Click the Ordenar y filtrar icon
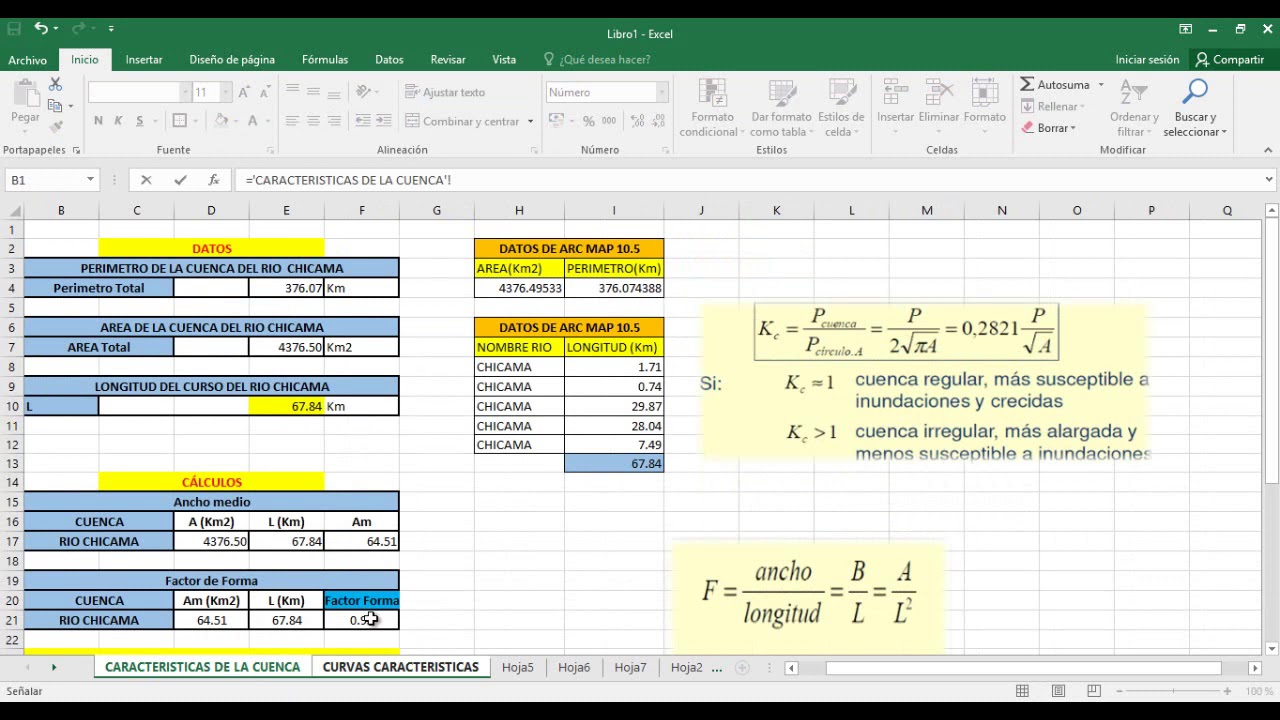1280x720 pixels. tap(1134, 92)
